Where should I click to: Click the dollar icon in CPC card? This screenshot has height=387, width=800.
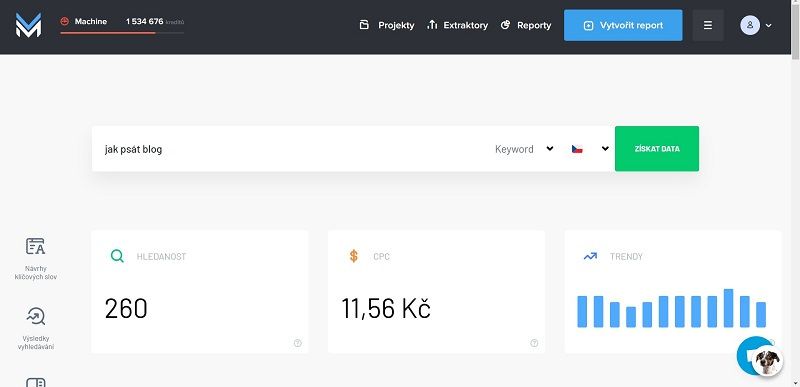pos(354,256)
